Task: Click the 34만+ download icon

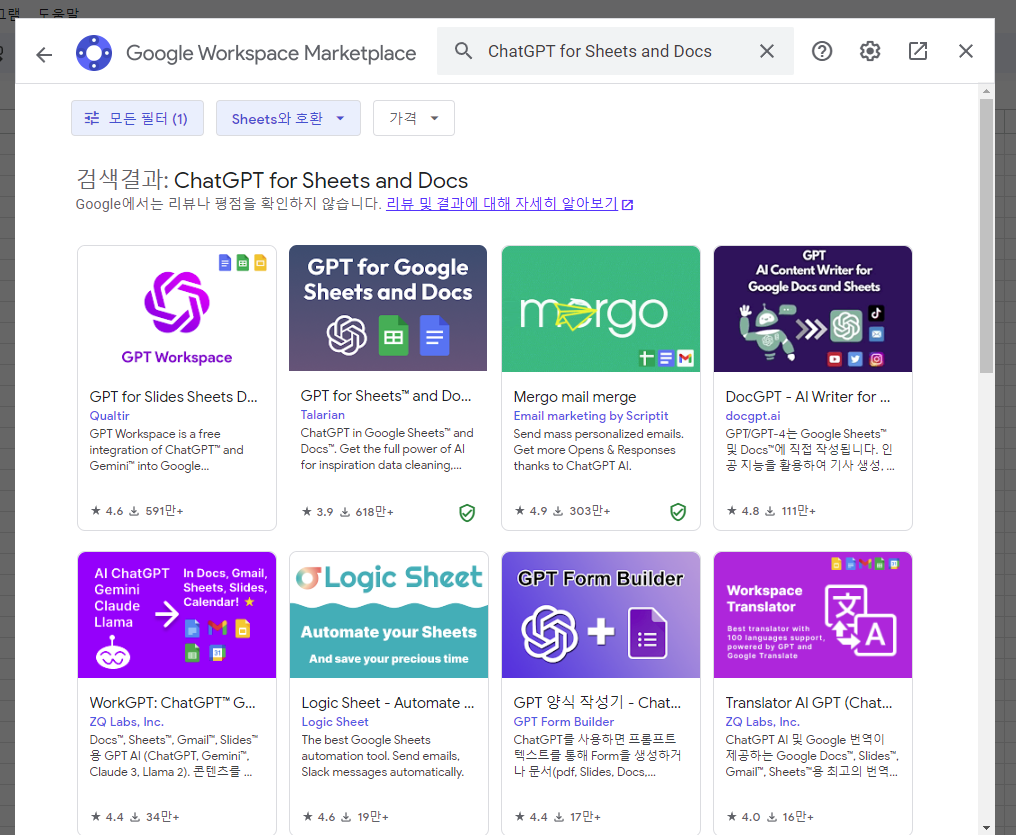Action: [135, 818]
